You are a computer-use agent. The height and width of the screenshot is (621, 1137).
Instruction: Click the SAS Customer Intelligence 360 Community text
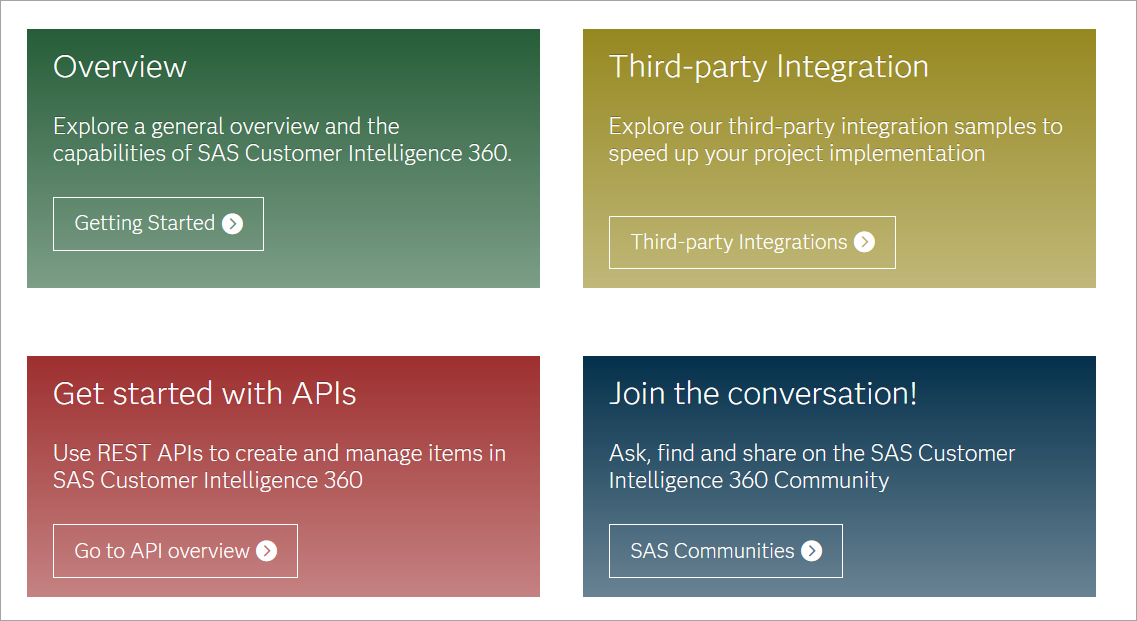point(812,465)
